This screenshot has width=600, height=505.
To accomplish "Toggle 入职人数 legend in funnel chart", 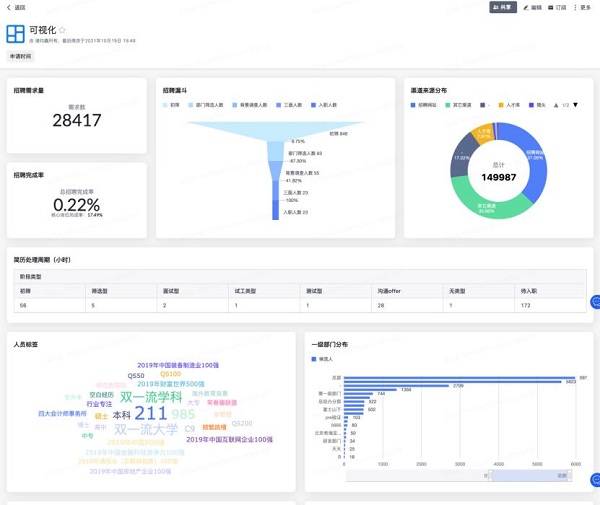I will coord(328,104).
